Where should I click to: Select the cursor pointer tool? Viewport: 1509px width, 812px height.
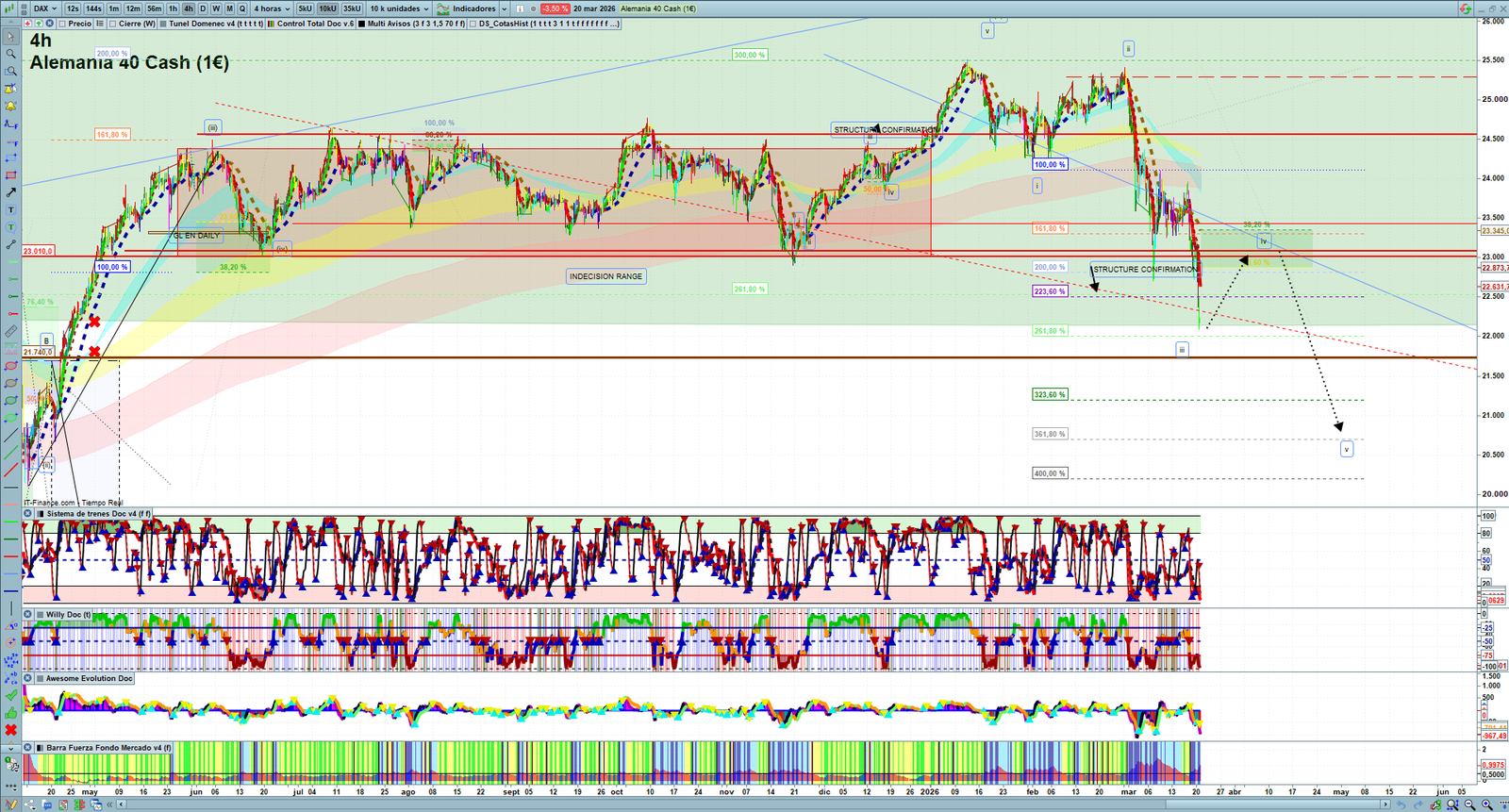point(10,37)
